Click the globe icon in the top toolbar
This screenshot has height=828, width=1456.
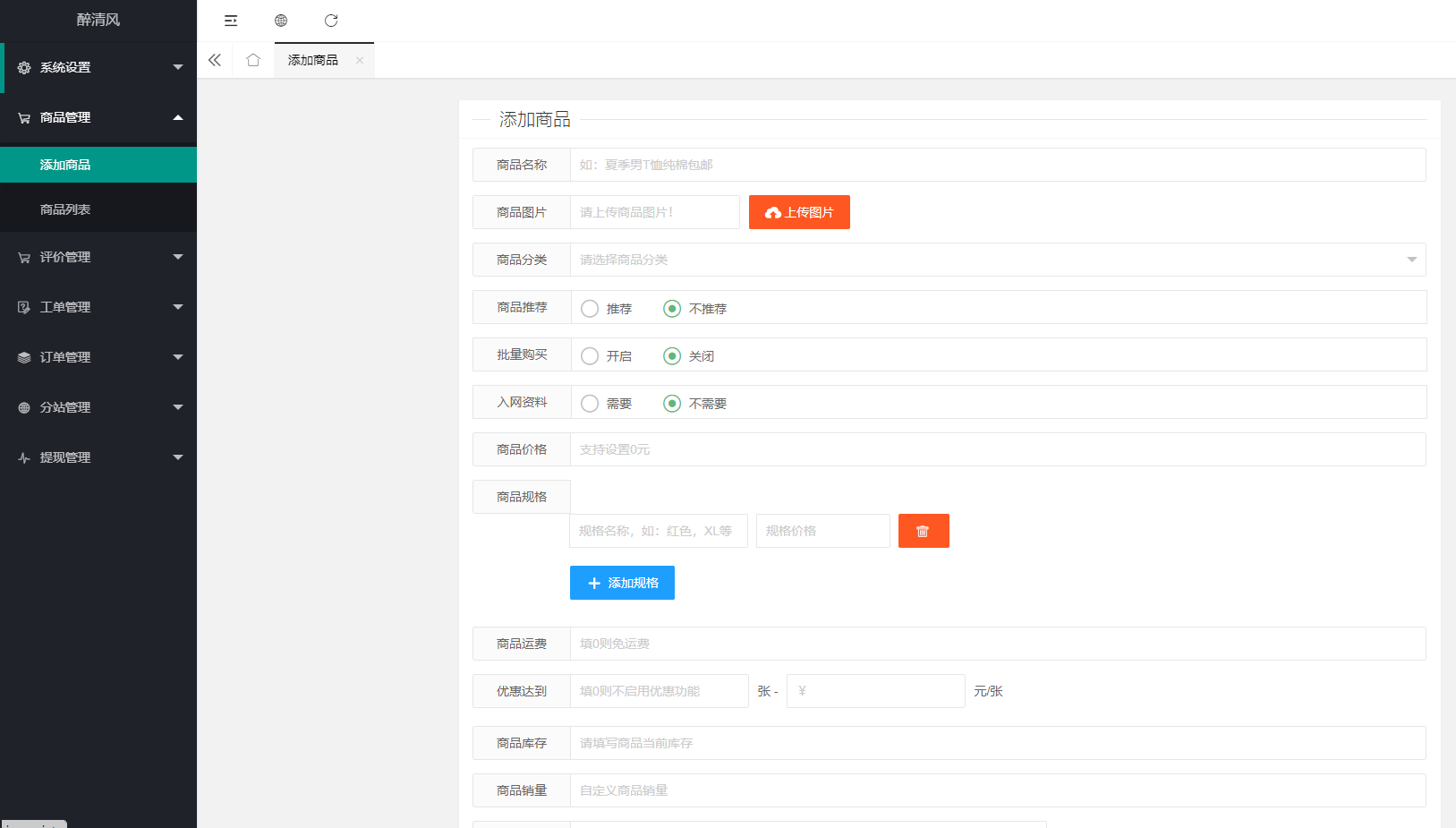click(281, 20)
